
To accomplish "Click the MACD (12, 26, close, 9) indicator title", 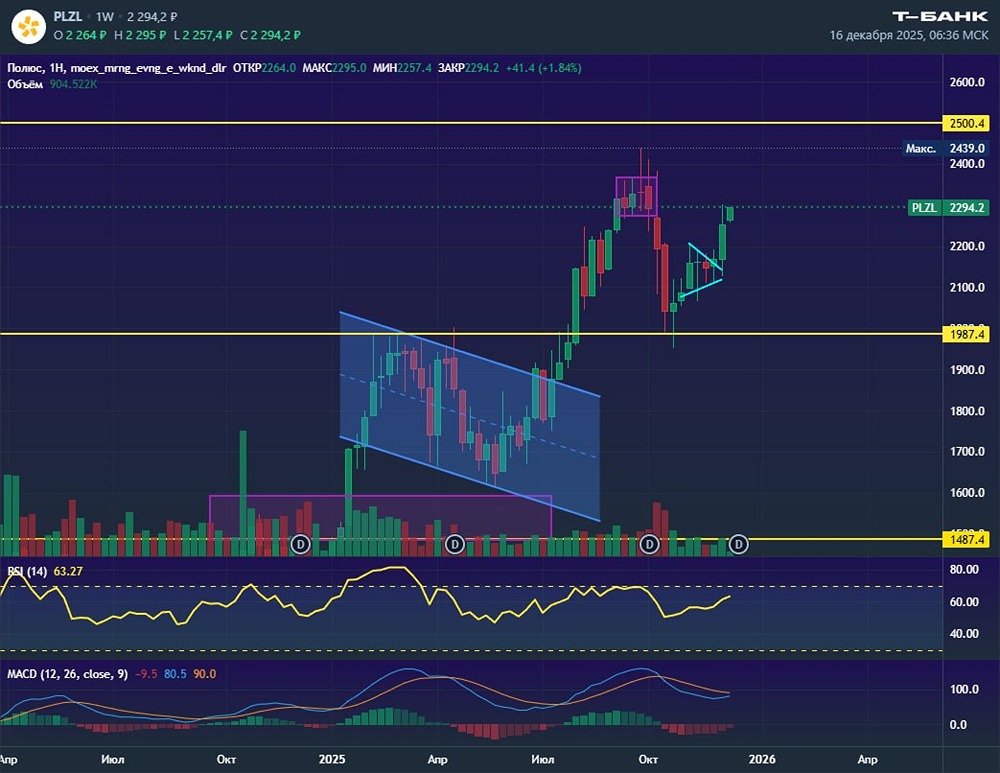I will (67, 674).
